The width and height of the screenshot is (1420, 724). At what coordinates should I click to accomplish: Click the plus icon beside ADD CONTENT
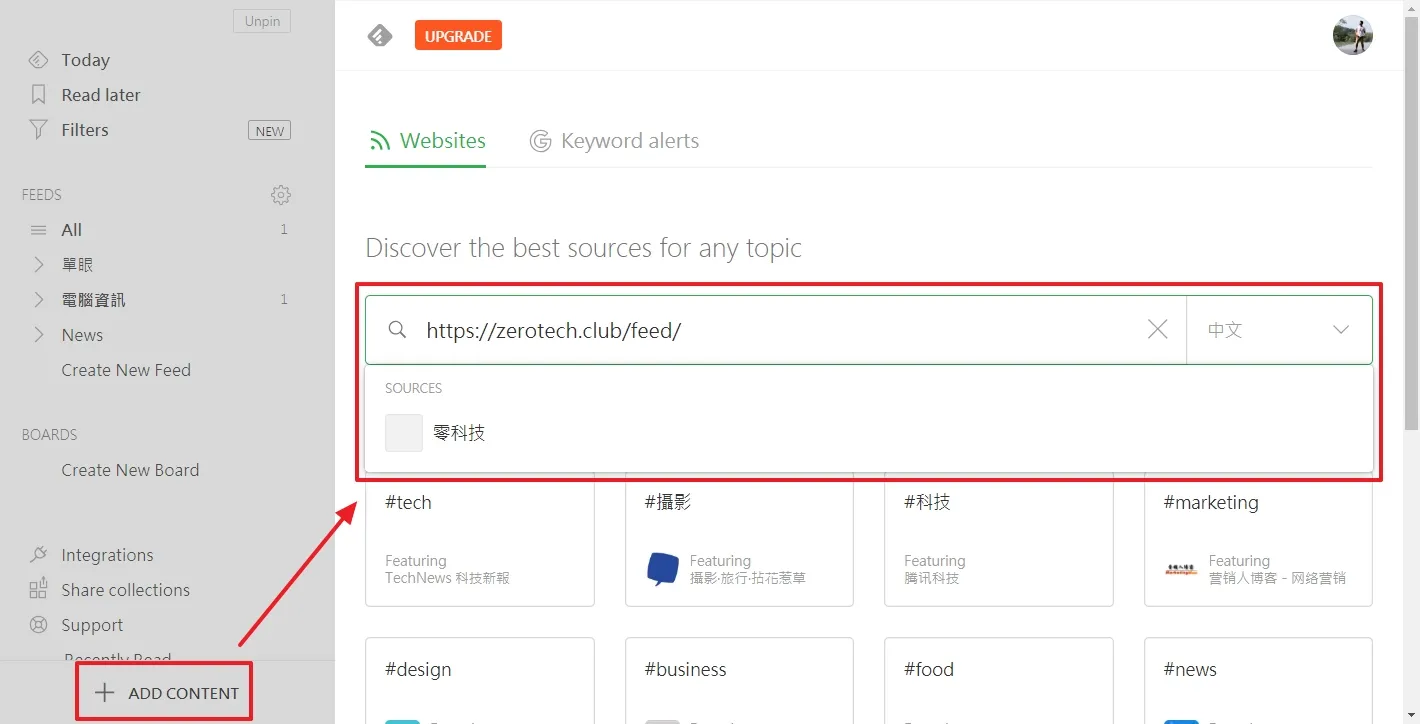pos(104,693)
